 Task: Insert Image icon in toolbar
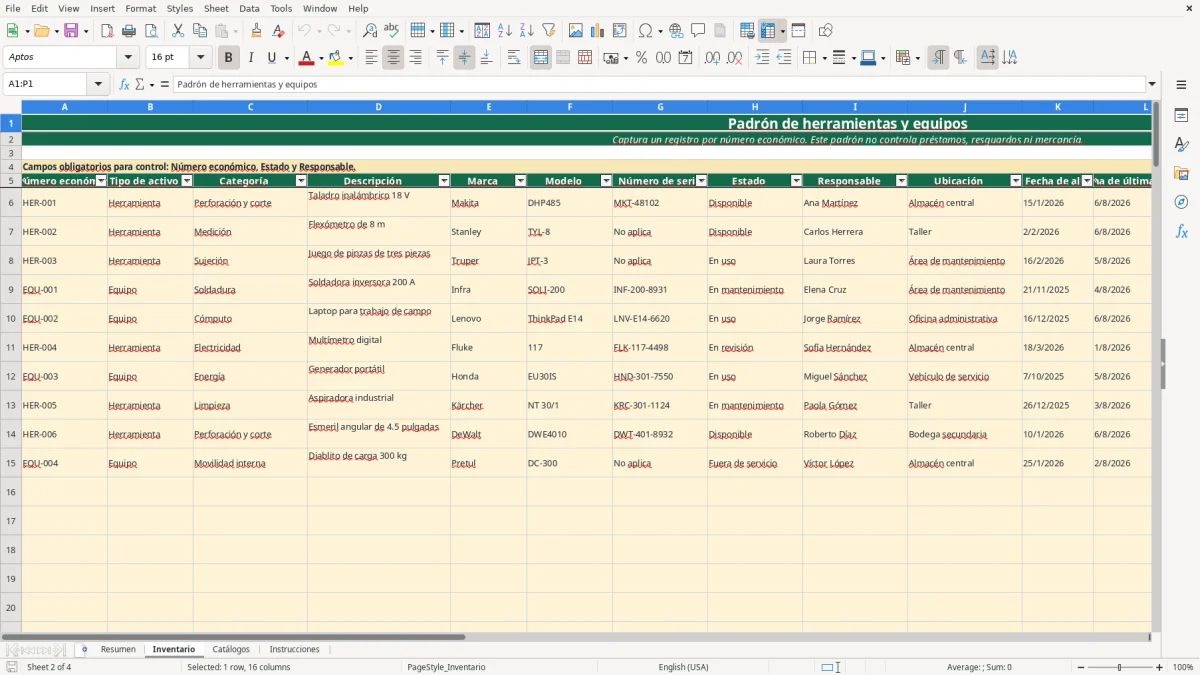[576, 31]
